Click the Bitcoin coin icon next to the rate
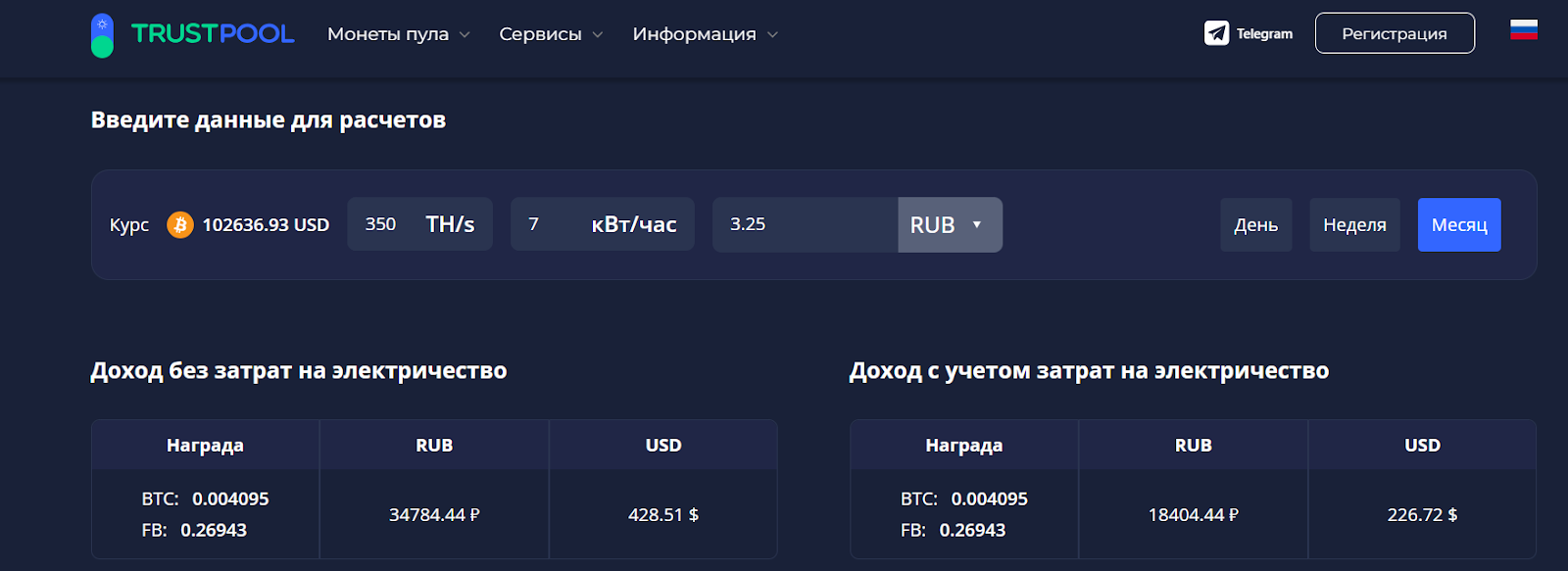This screenshot has width=1568, height=571. pos(178,224)
